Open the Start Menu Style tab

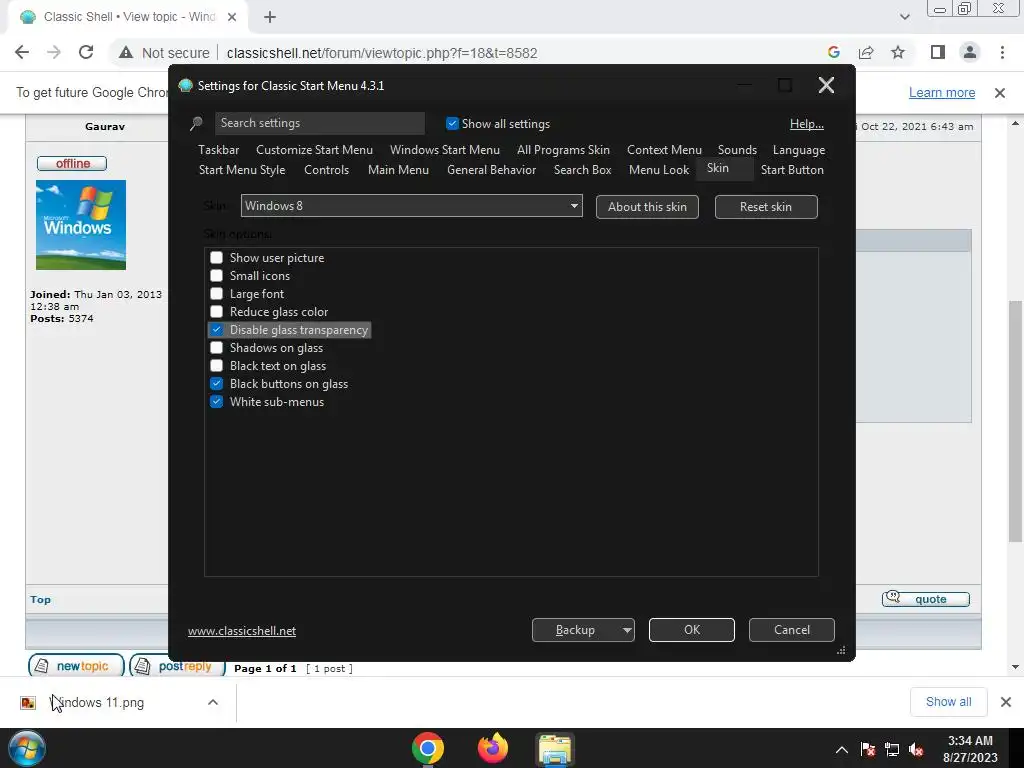(x=242, y=170)
